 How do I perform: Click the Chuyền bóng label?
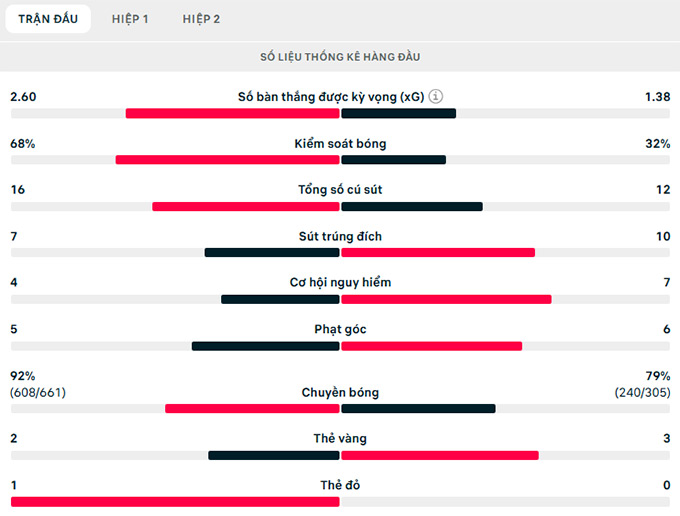click(340, 393)
